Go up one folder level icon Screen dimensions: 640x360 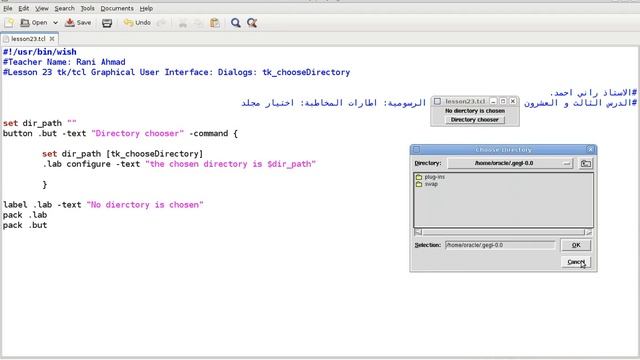(x=586, y=163)
